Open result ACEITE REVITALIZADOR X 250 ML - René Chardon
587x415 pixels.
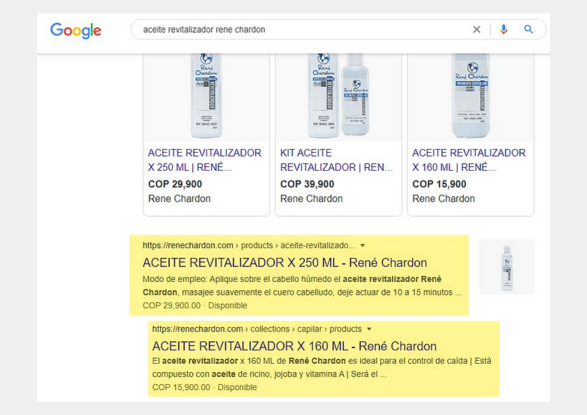(x=285, y=263)
